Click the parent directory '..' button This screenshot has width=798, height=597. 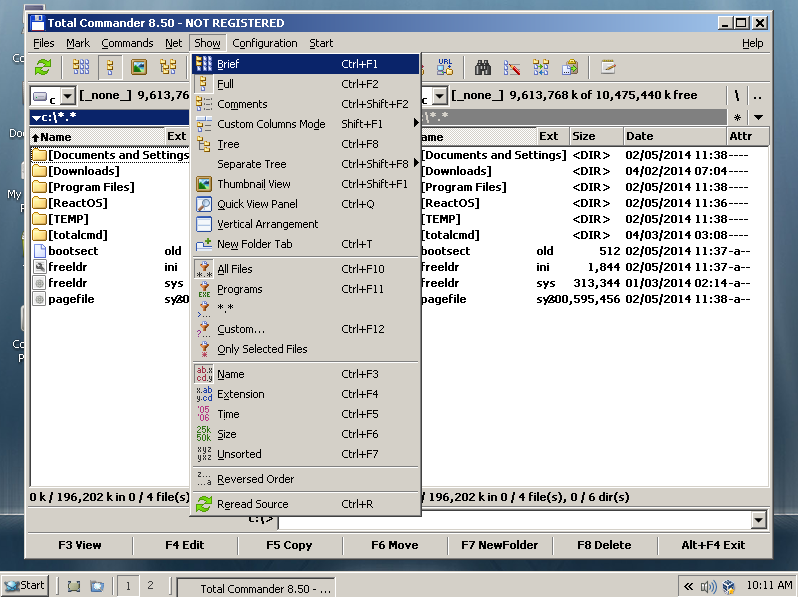click(757, 96)
